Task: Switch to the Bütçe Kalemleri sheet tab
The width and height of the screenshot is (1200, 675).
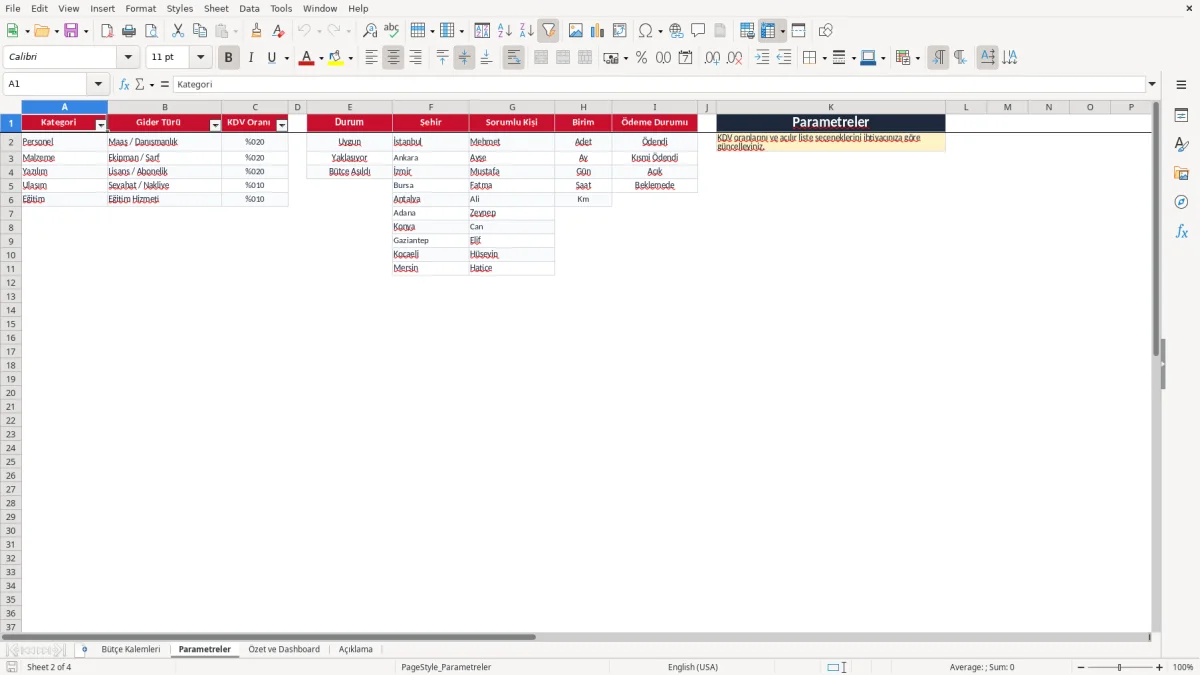Action: point(131,649)
